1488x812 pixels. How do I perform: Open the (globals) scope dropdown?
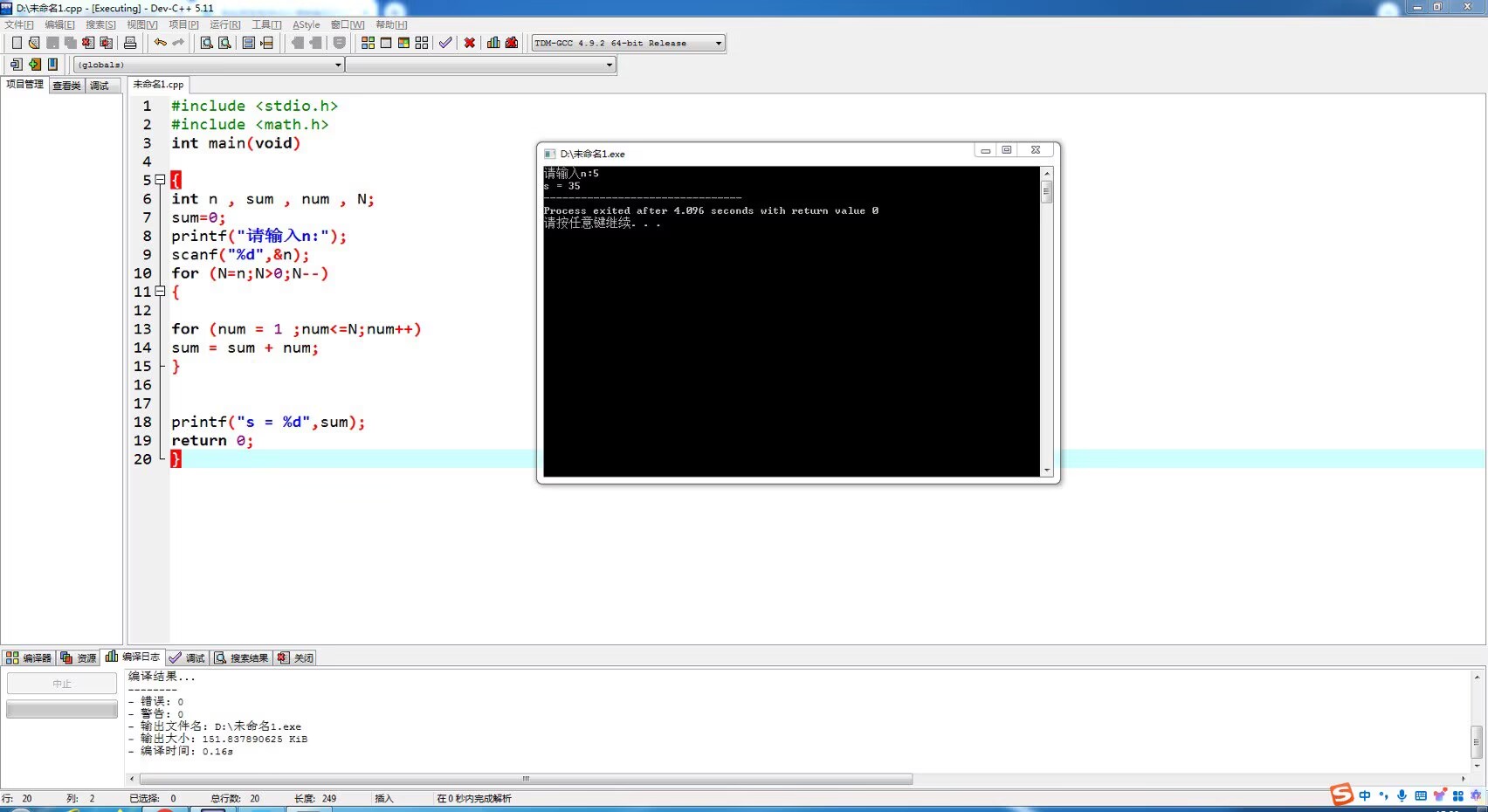210,65
